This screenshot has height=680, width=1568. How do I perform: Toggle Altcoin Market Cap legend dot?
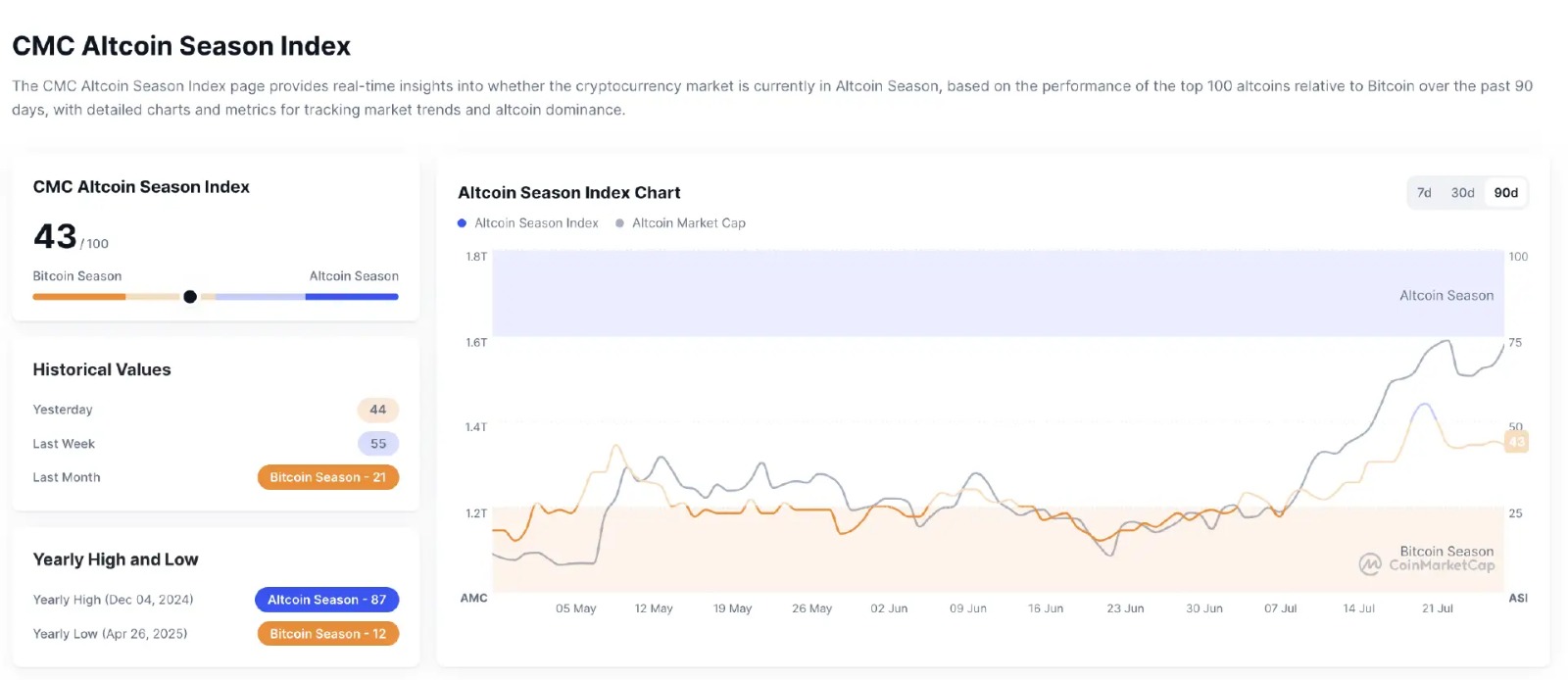click(619, 223)
